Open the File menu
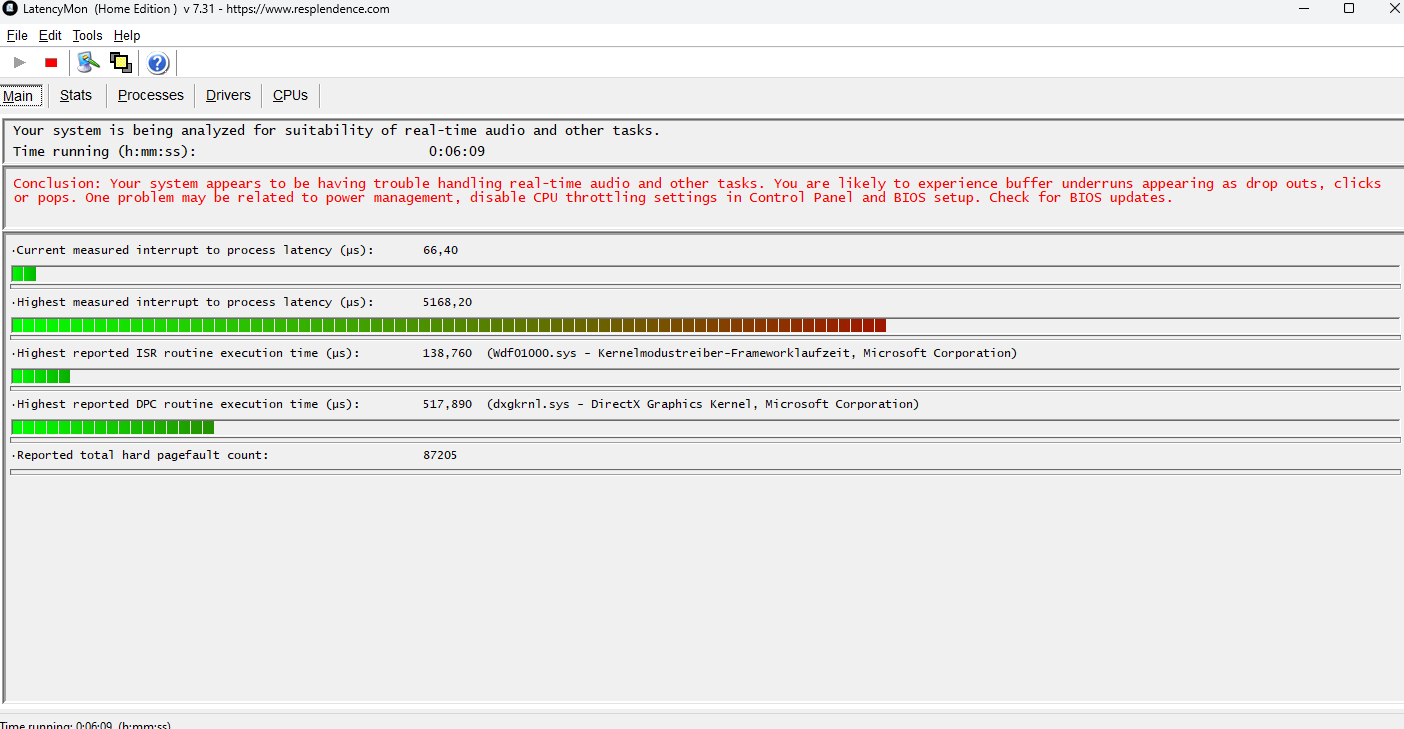1404x729 pixels. [16, 35]
